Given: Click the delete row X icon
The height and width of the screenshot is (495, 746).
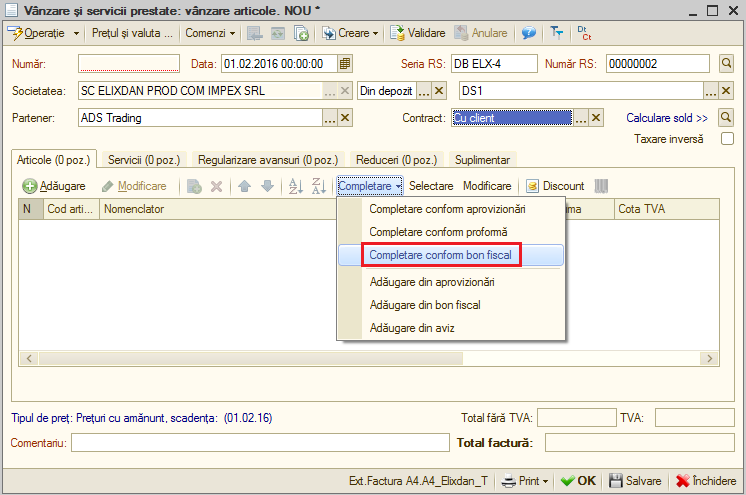Looking at the screenshot, I should click(x=216, y=186).
